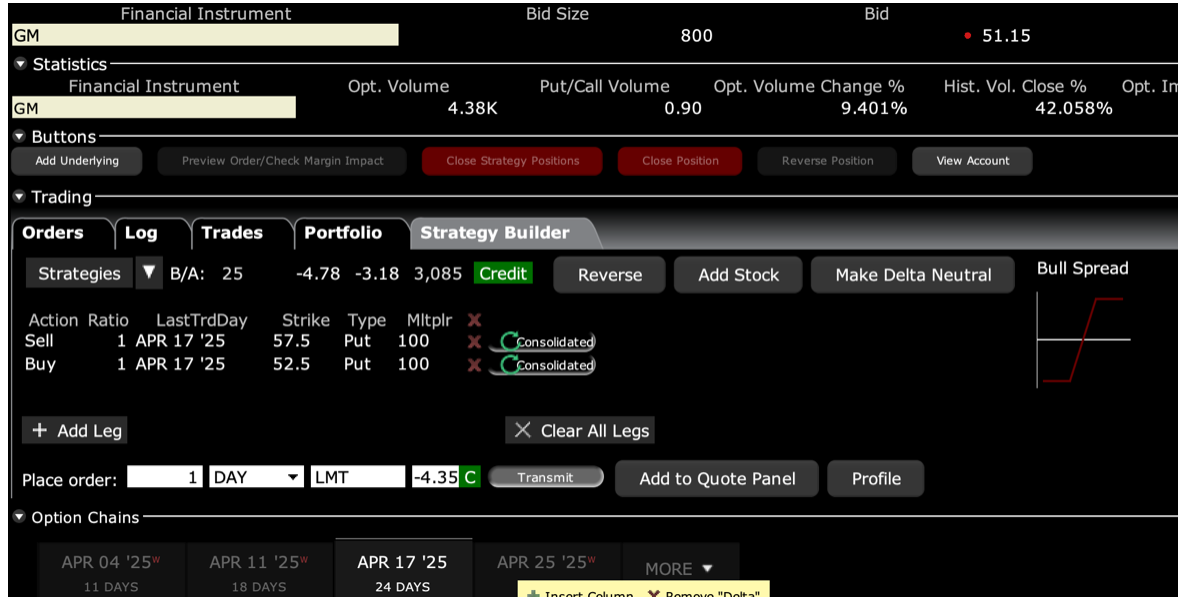Collapse the Option Chains section
The width and height of the screenshot is (1184, 604).
click(20, 518)
